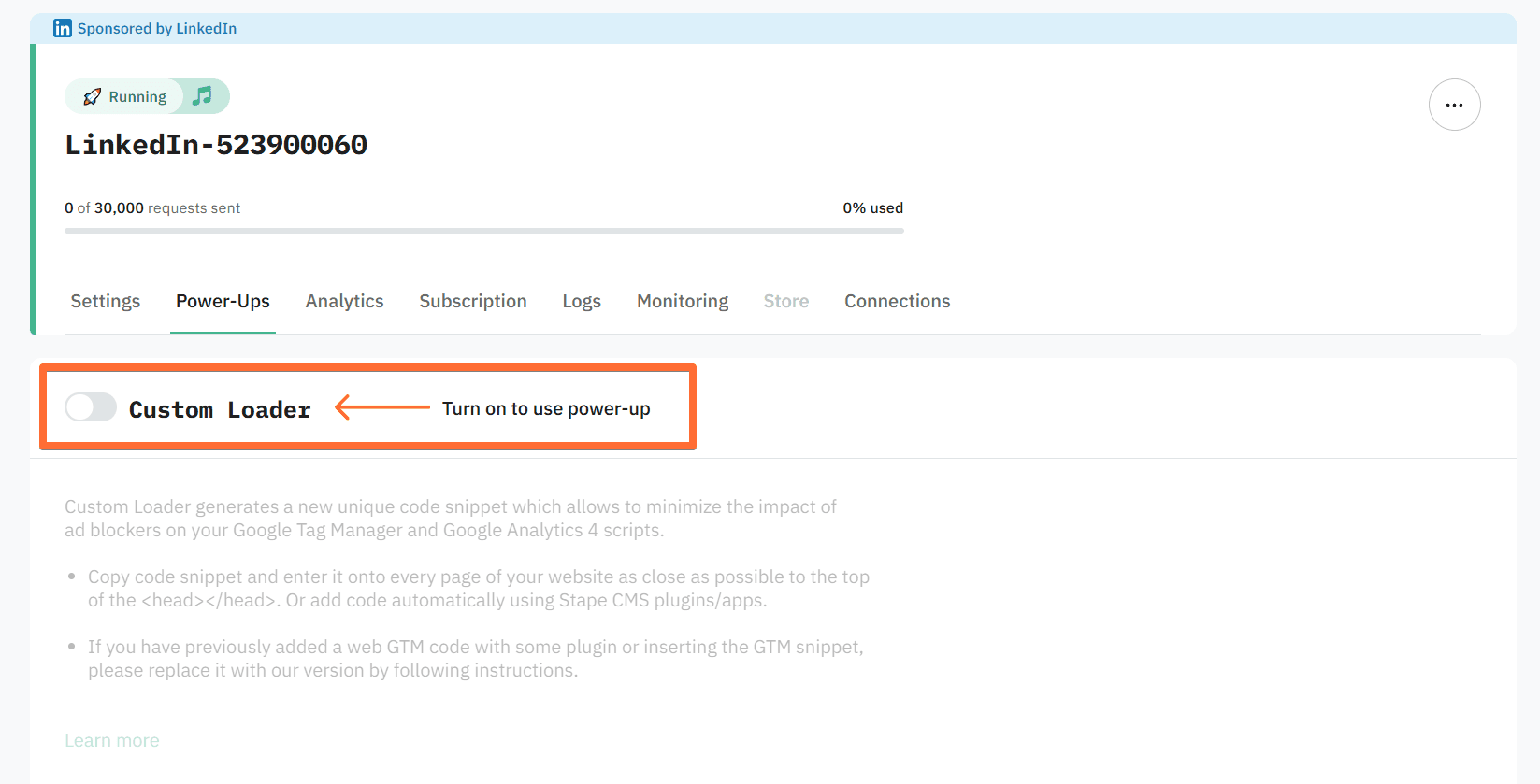
Task: Go to the Connections tab
Action: (x=898, y=301)
